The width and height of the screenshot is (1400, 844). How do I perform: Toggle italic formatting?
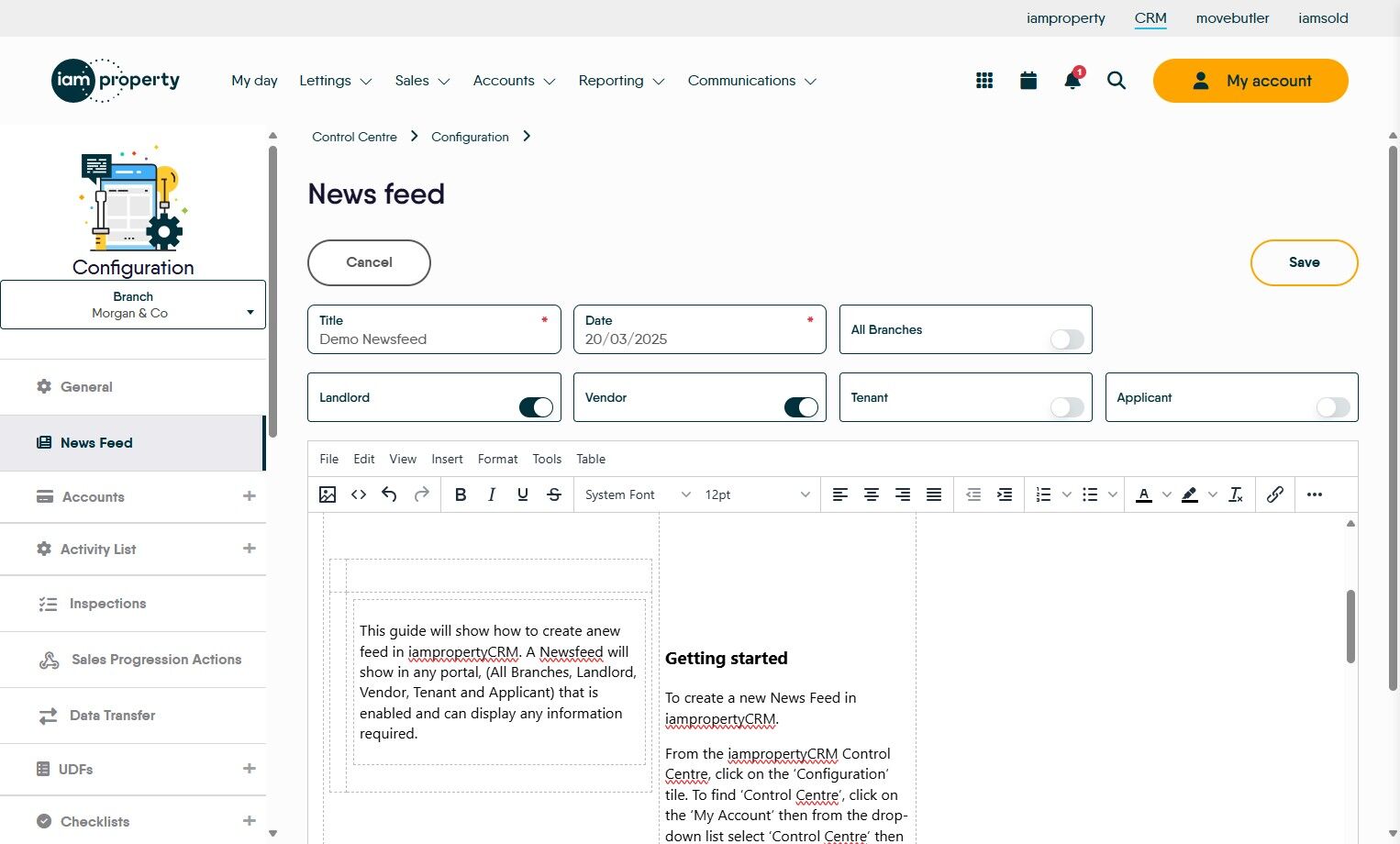pyautogui.click(x=492, y=494)
